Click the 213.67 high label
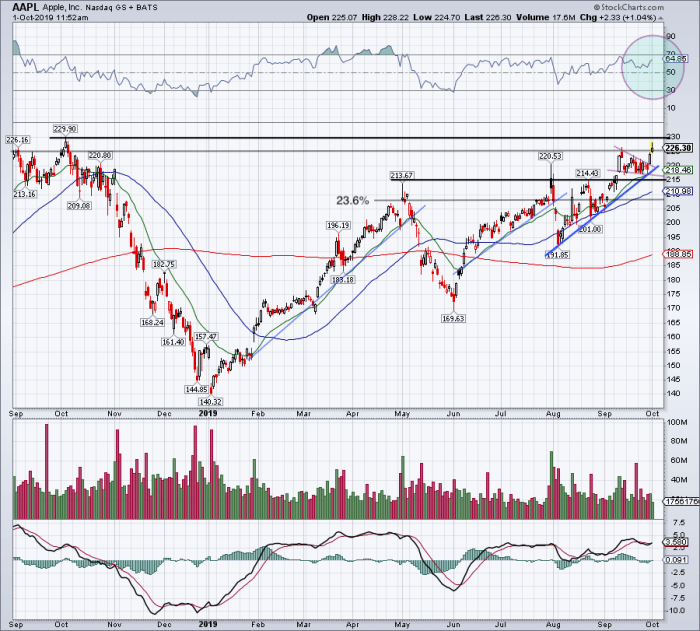Image resolution: width=700 pixels, height=631 pixels. tap(401, 175)
